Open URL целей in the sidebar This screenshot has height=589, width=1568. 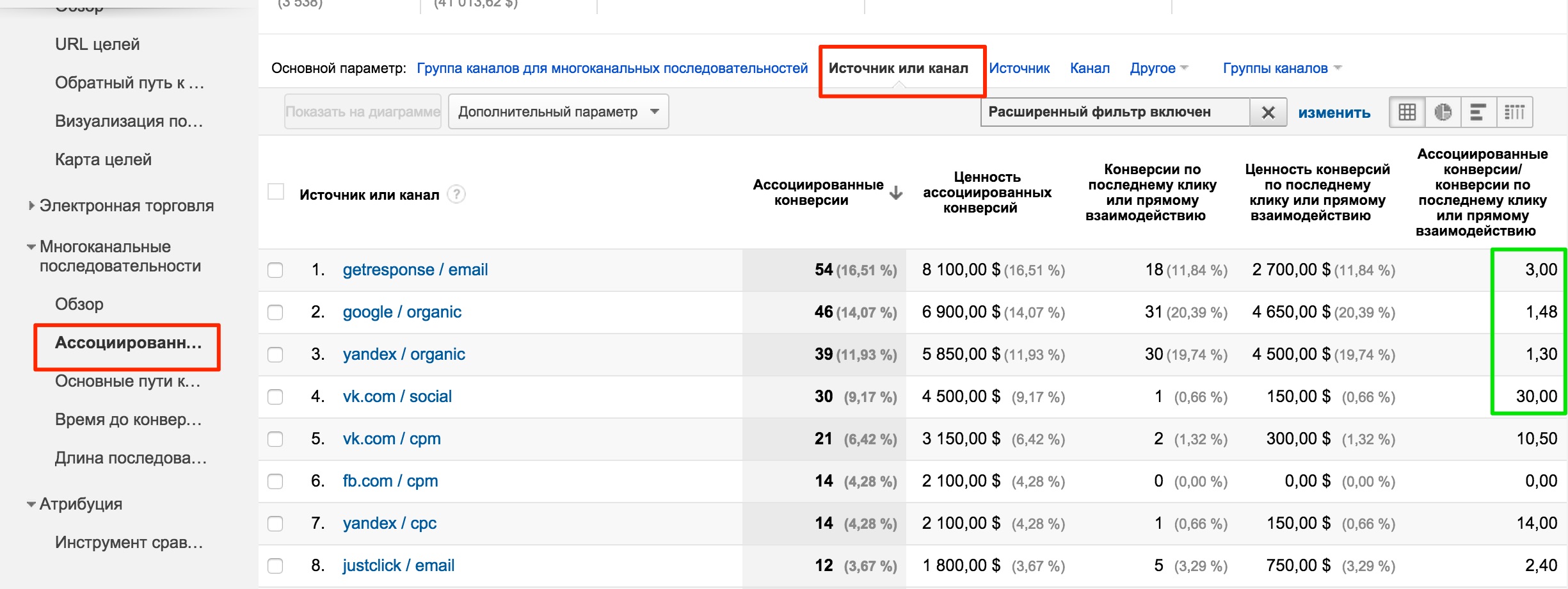97,44
